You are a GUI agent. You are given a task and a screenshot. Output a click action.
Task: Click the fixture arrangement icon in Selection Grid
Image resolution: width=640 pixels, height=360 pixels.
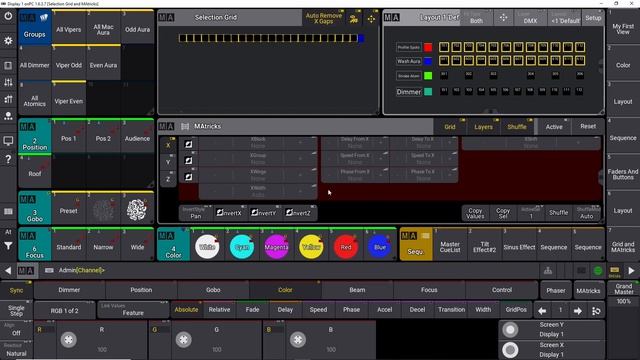pyautogui.click(x=354, y=18)
